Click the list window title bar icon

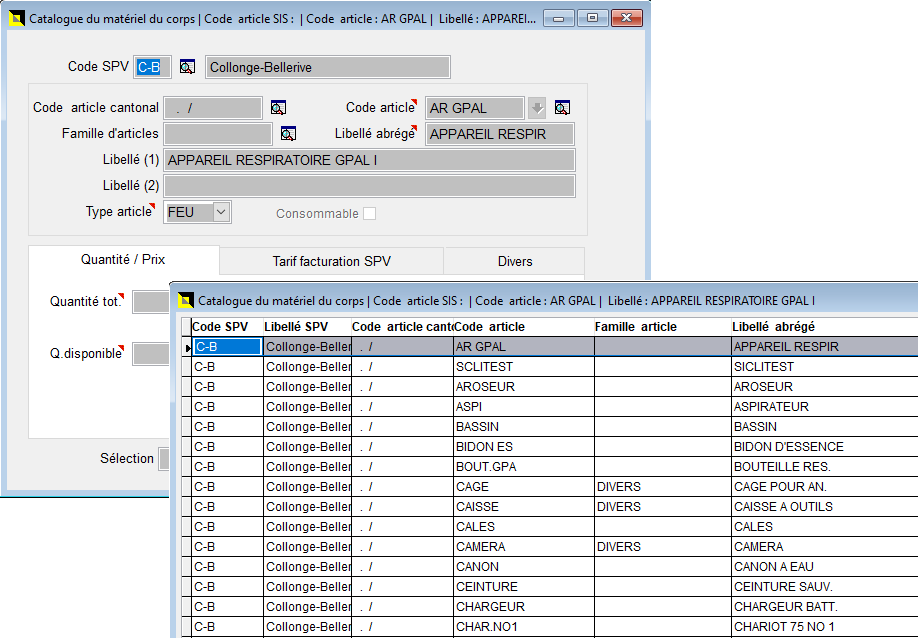click(x=186, y=300)
